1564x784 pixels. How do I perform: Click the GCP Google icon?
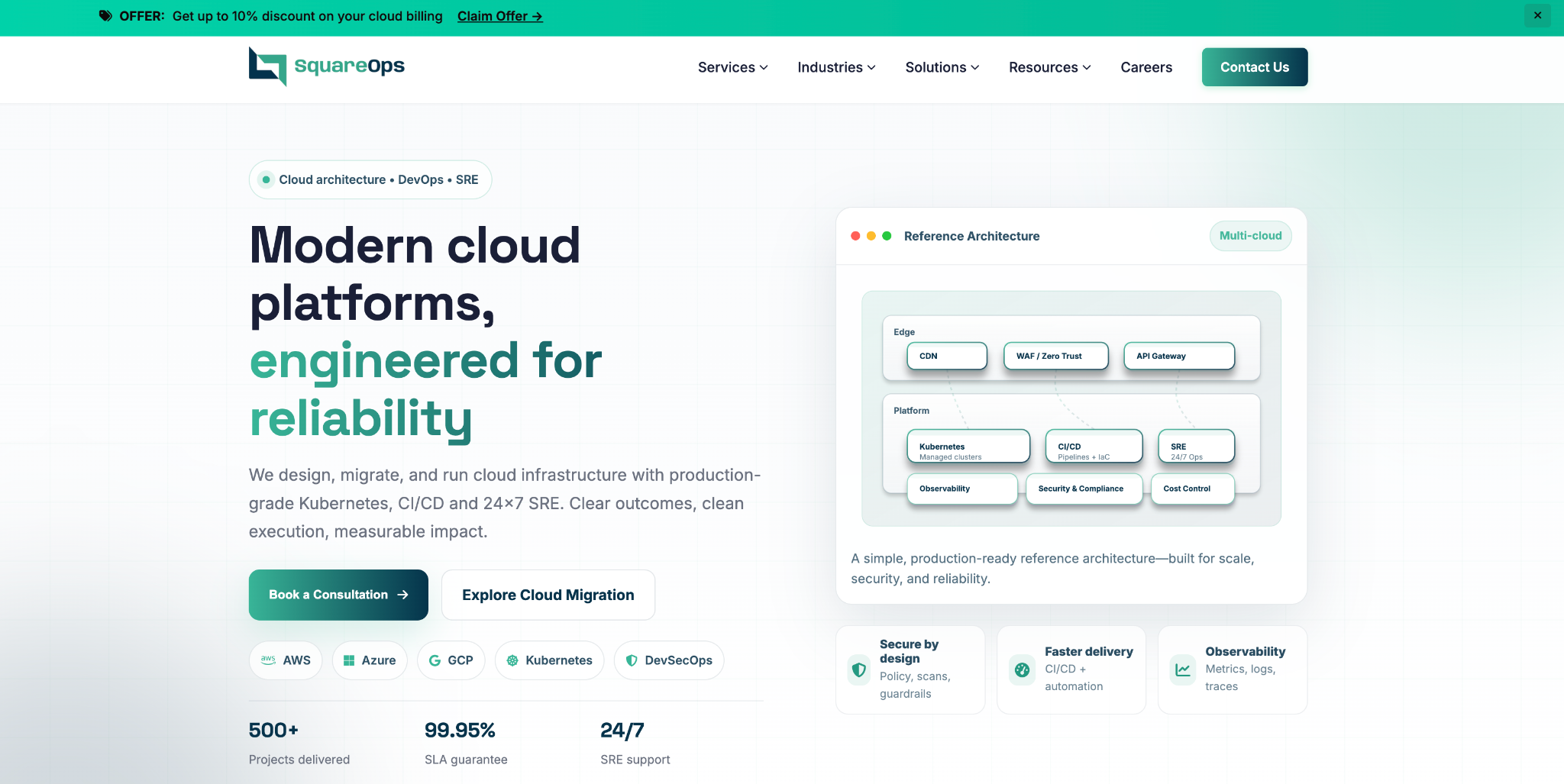[435, 660]
